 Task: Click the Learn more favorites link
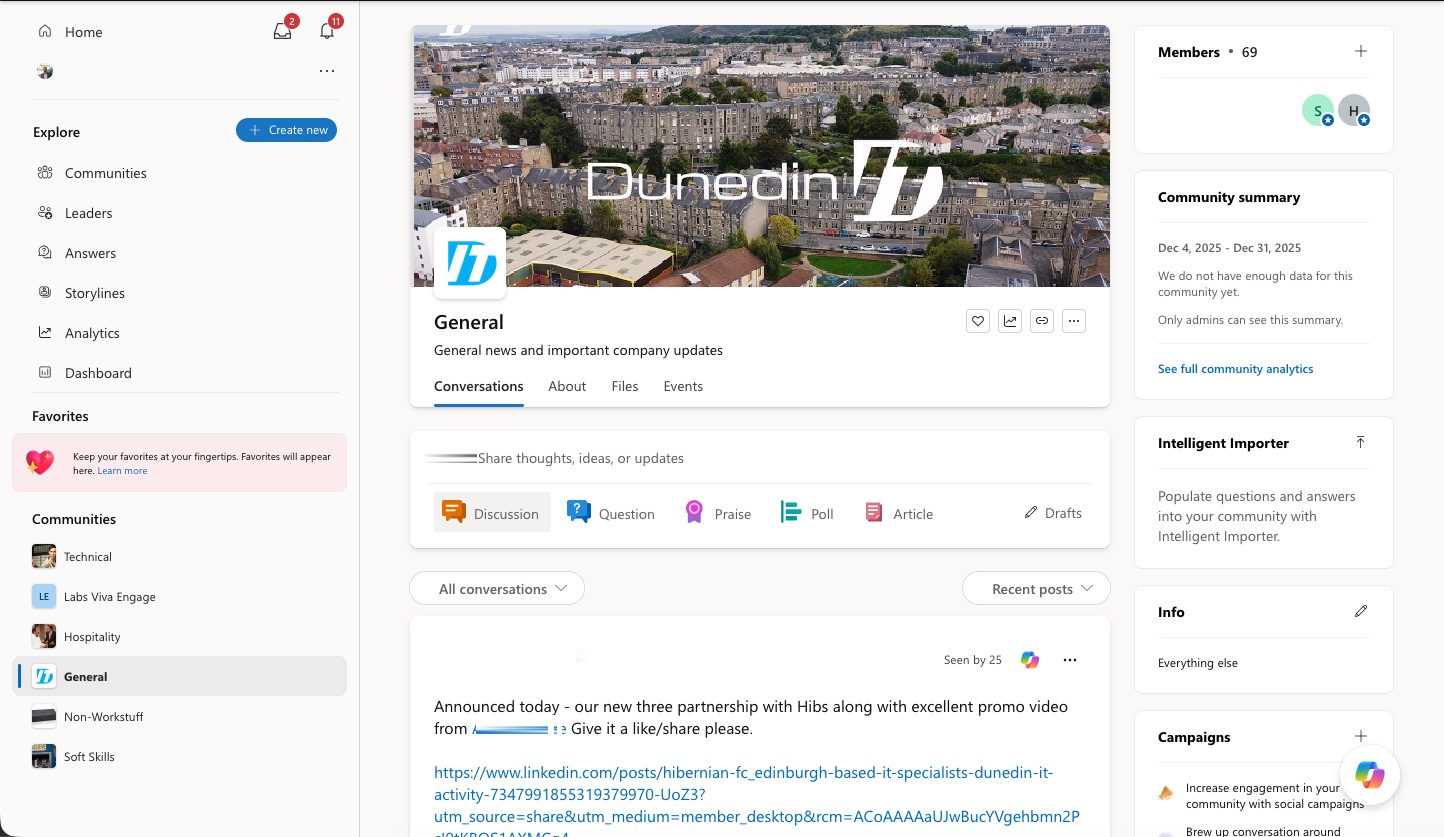(122, 471)
